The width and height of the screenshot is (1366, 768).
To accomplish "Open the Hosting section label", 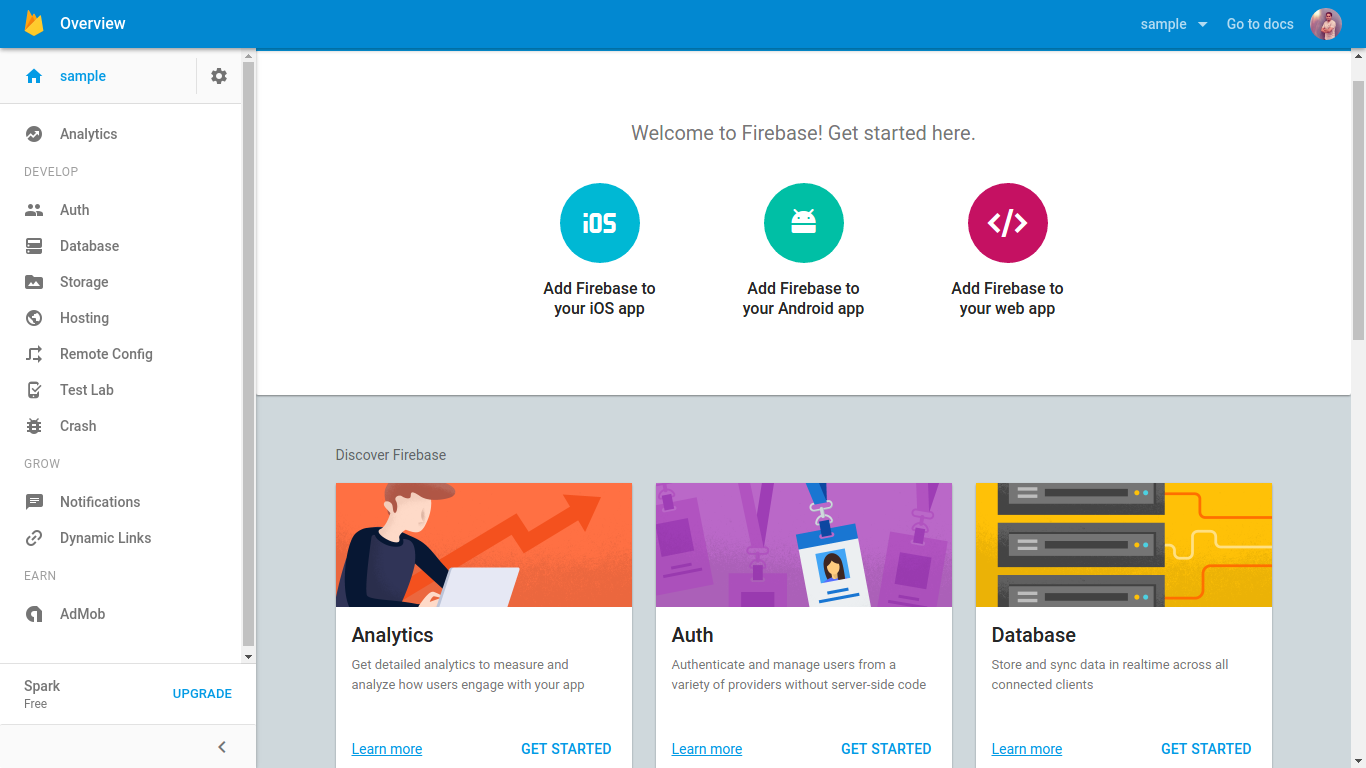I will pos(85,318).
